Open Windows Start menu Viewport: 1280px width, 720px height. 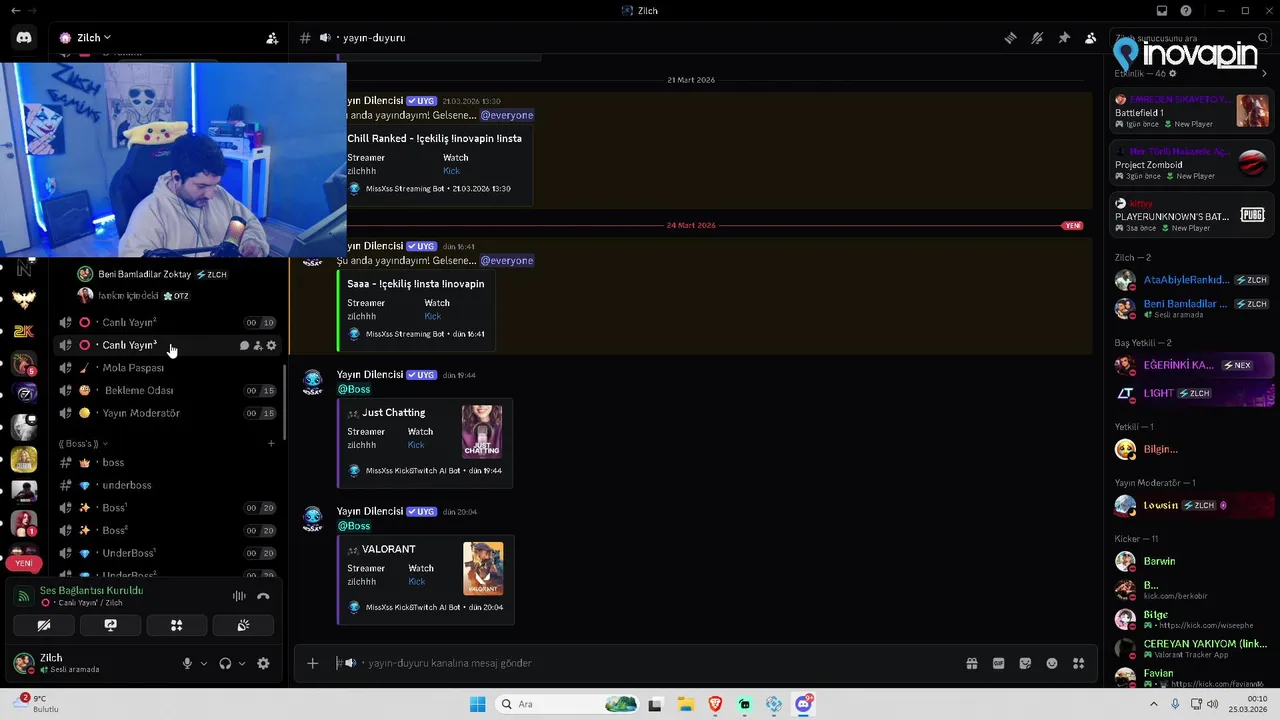(478, 704)
